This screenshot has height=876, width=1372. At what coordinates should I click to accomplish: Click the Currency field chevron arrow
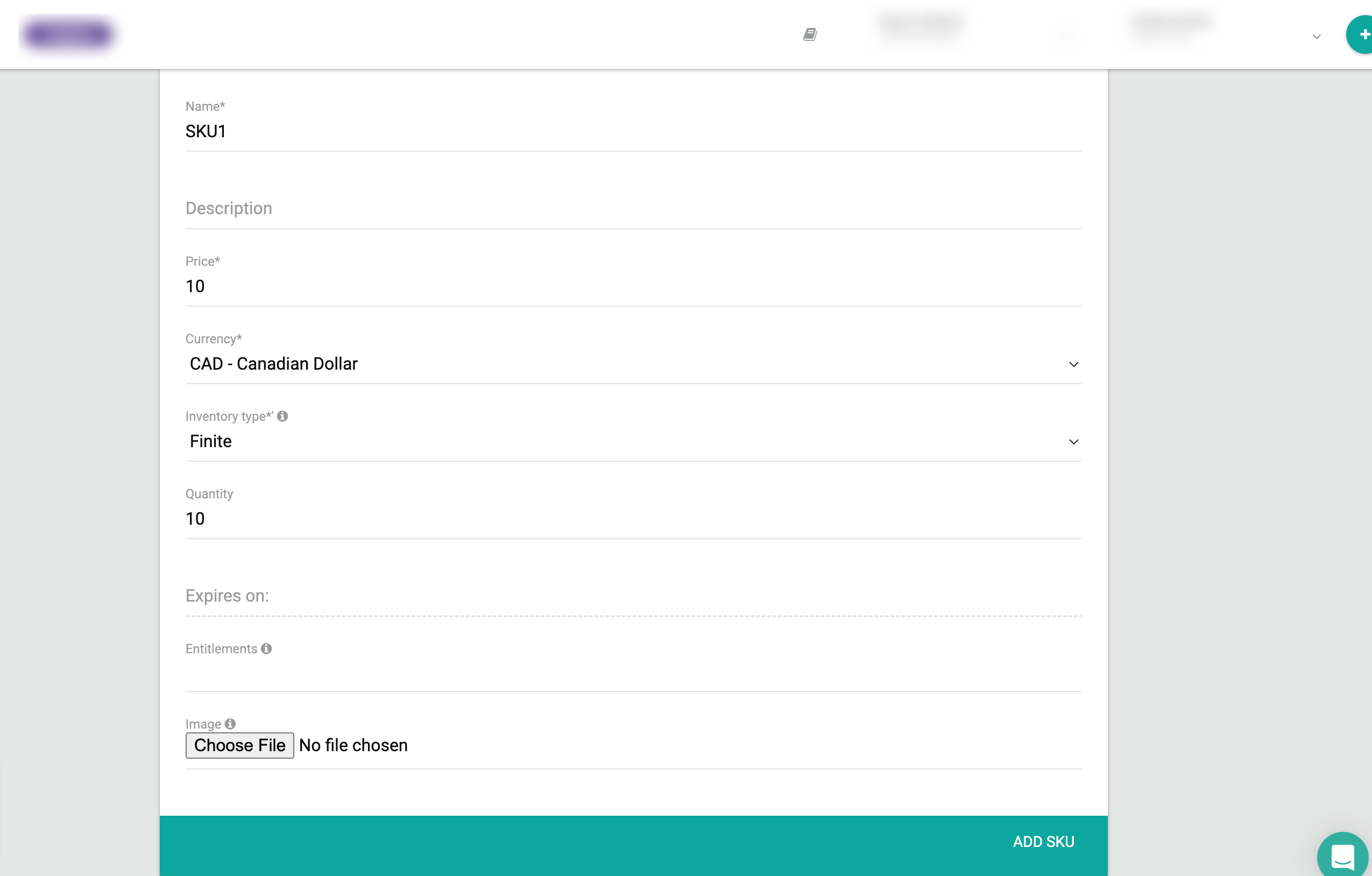tap(1073, 364)
